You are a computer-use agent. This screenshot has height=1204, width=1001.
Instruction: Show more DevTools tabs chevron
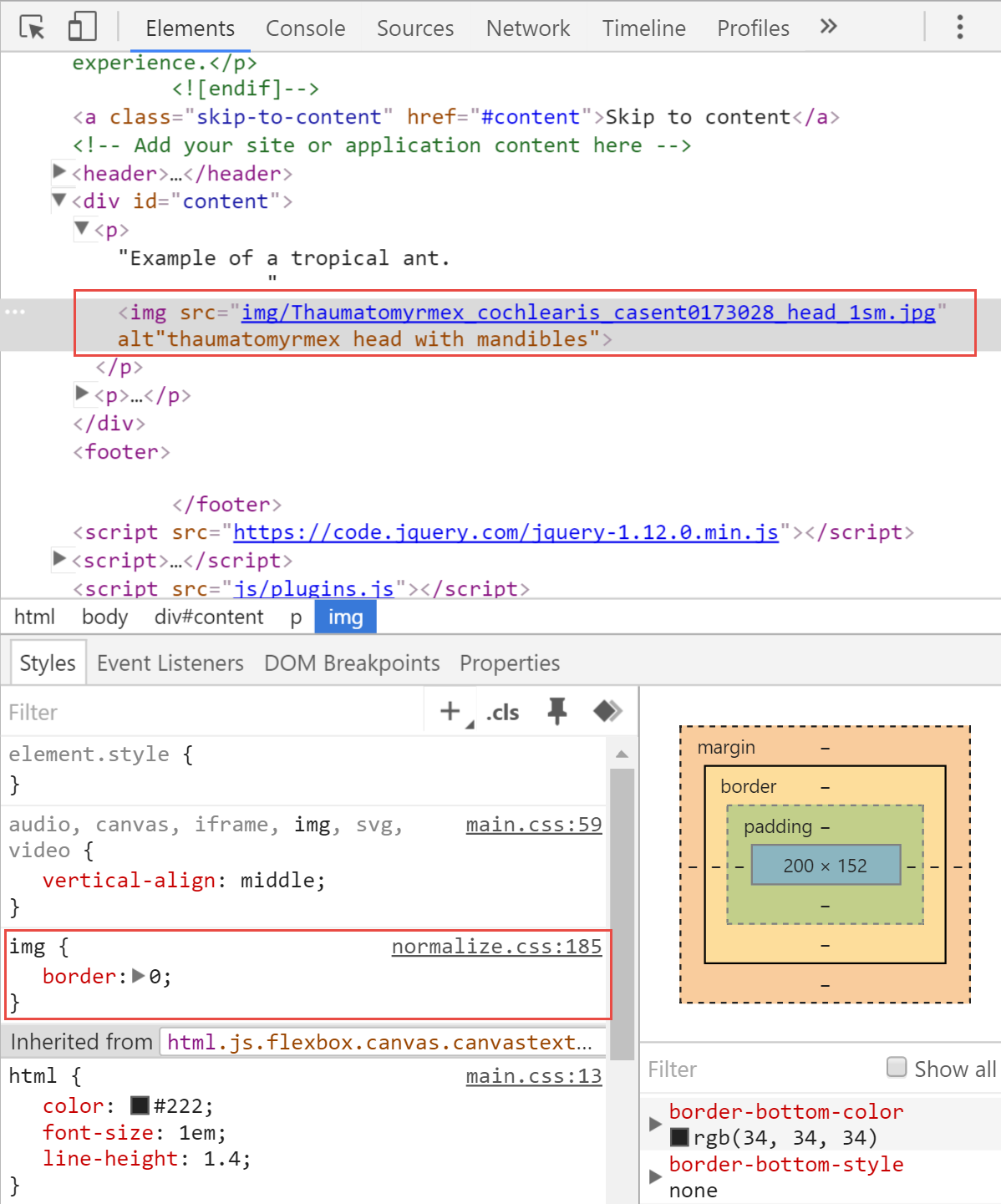828,27
